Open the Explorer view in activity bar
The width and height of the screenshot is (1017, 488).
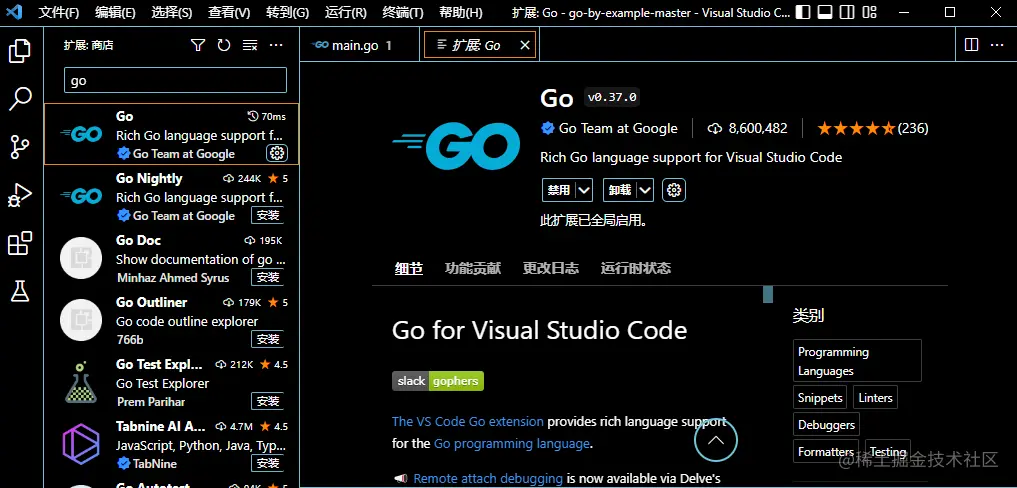20,51
